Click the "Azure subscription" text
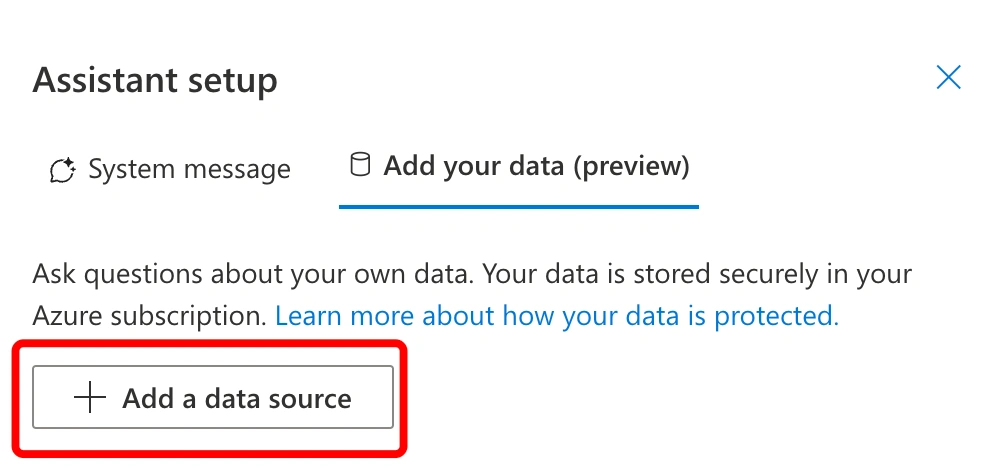1002x466 pixels. click(x=150, y=315)
